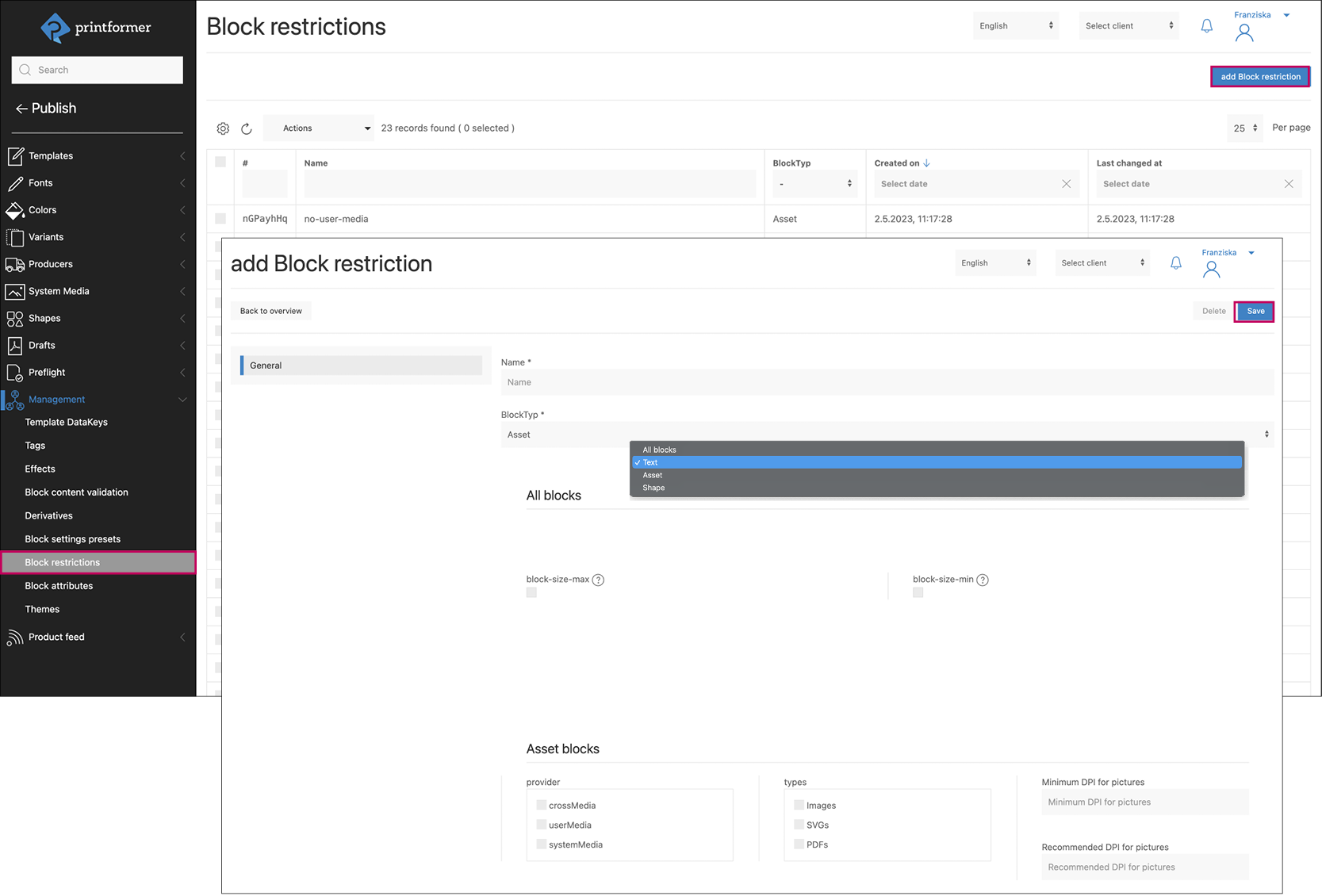This screenshot has width=1322, height=896.
Task: Enable the block-size-max checkbox
Action: 531,593
